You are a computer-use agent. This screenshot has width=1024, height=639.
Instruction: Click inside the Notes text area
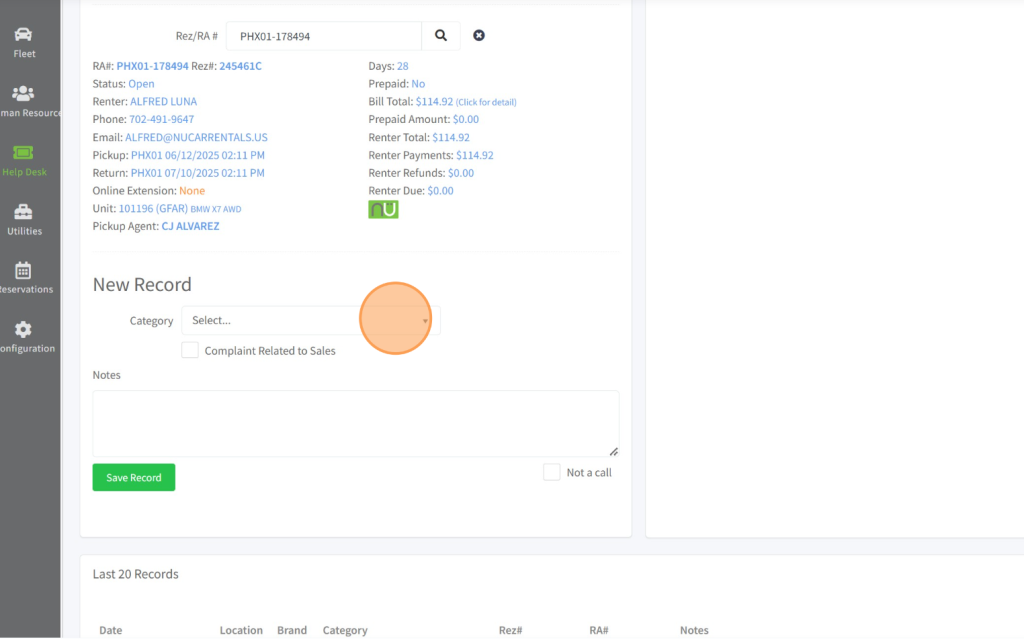(355, 423)
